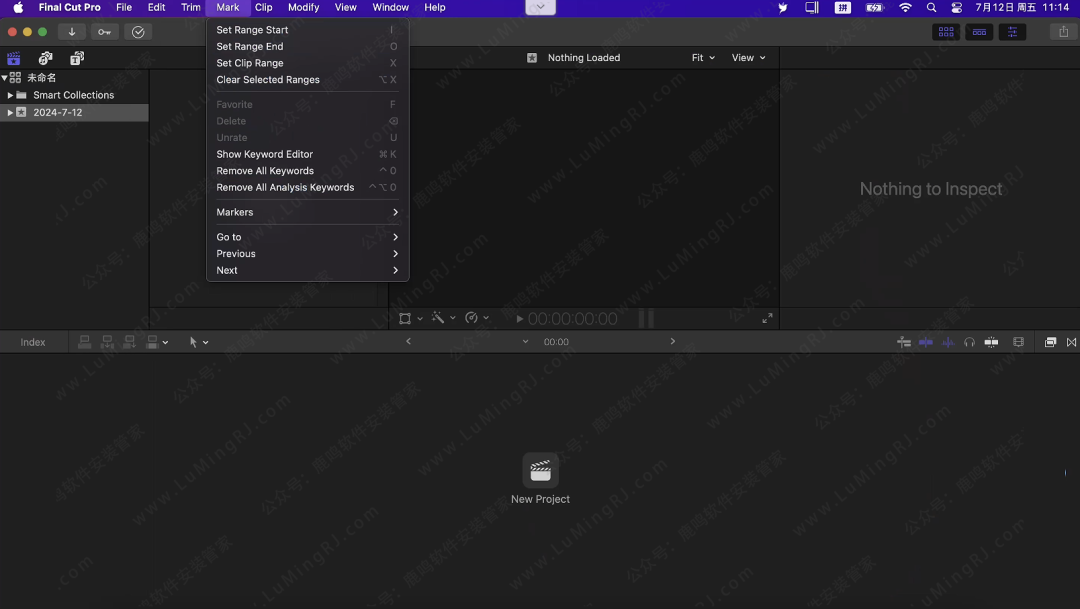This screenshot has height=609, width=1080.
Task: Click the timeline Index button
Action: click(x=33, y=342)
